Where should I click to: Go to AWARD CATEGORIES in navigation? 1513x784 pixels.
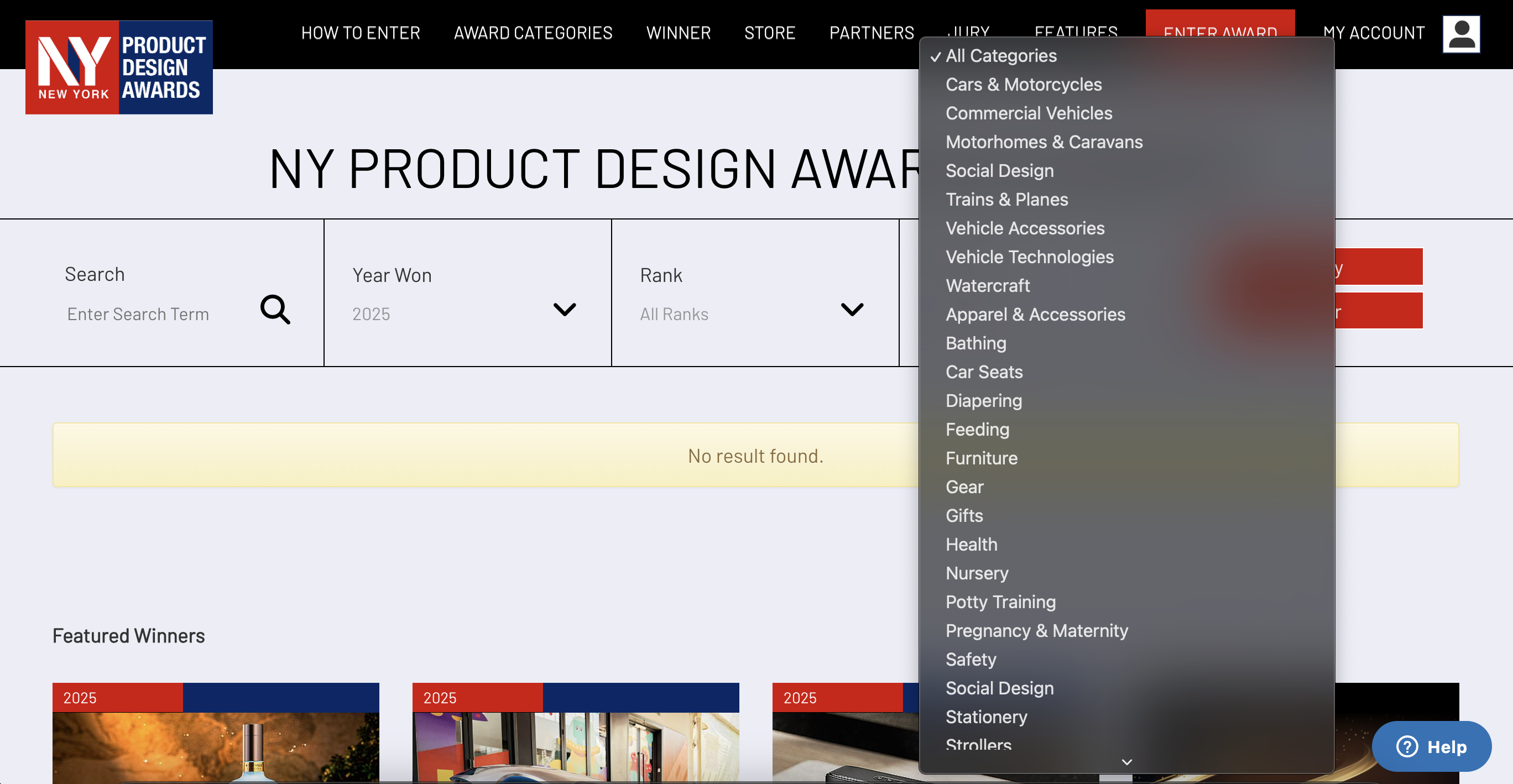[x=533, y=33]
